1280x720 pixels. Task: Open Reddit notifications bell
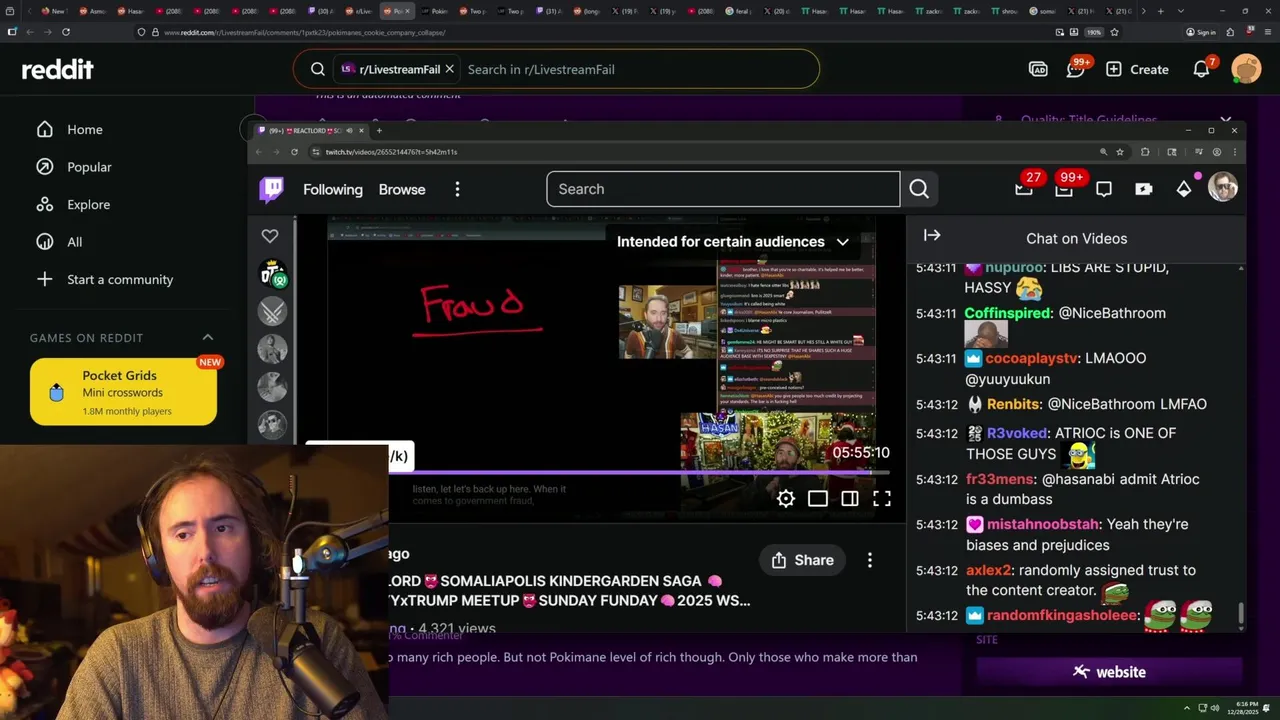pos(1202,69)
